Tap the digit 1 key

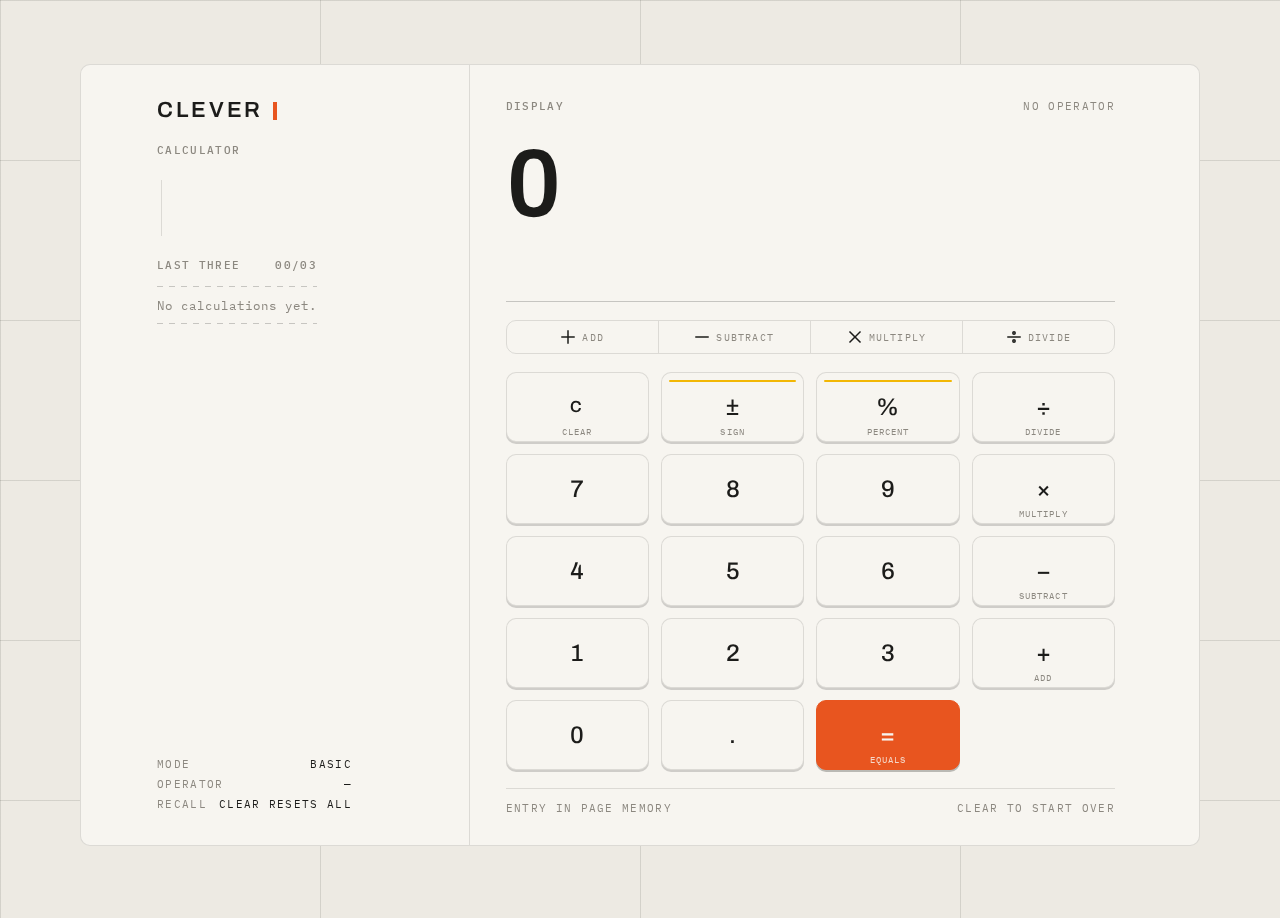click(577, 653)
